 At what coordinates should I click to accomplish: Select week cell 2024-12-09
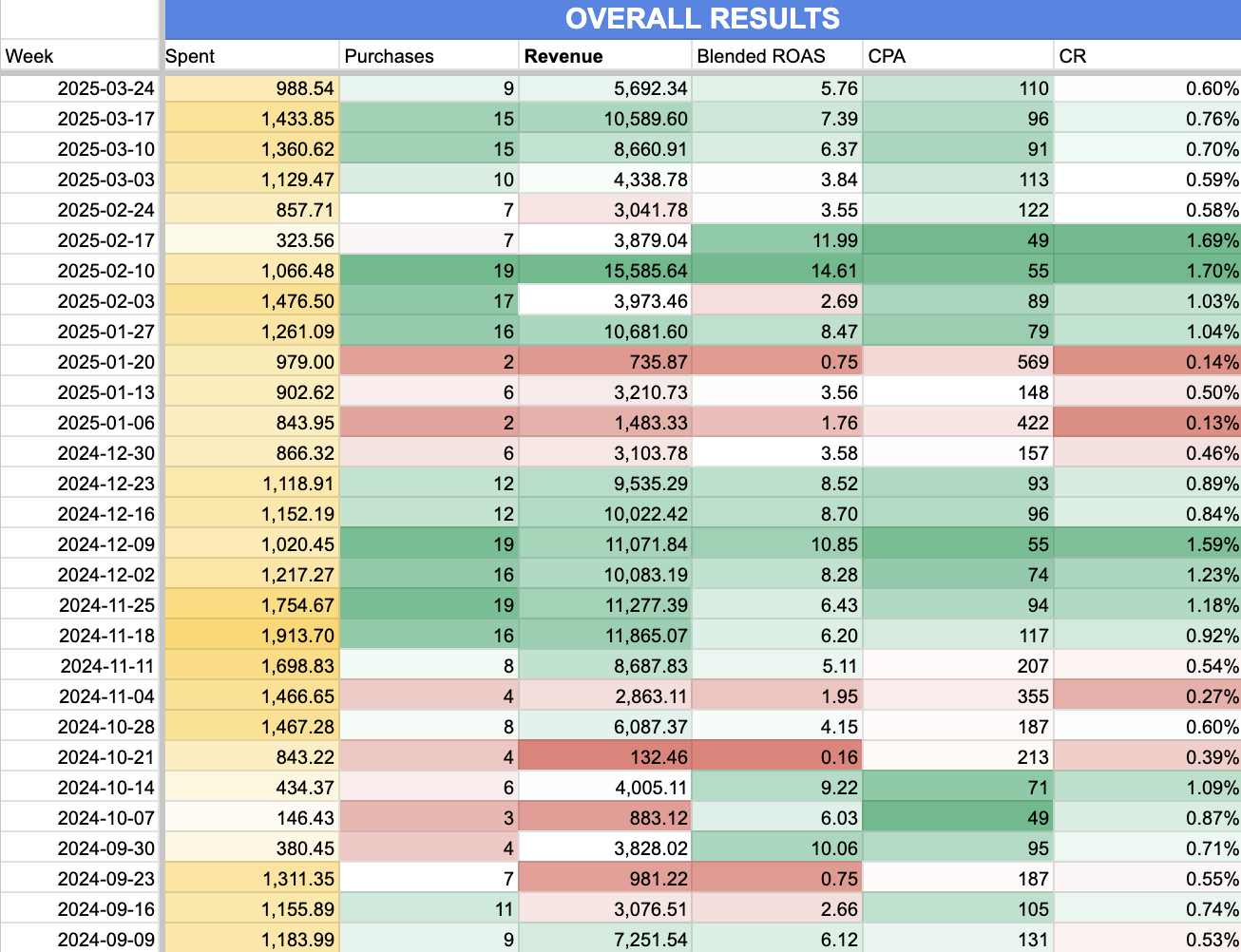[x=79, y=544]
